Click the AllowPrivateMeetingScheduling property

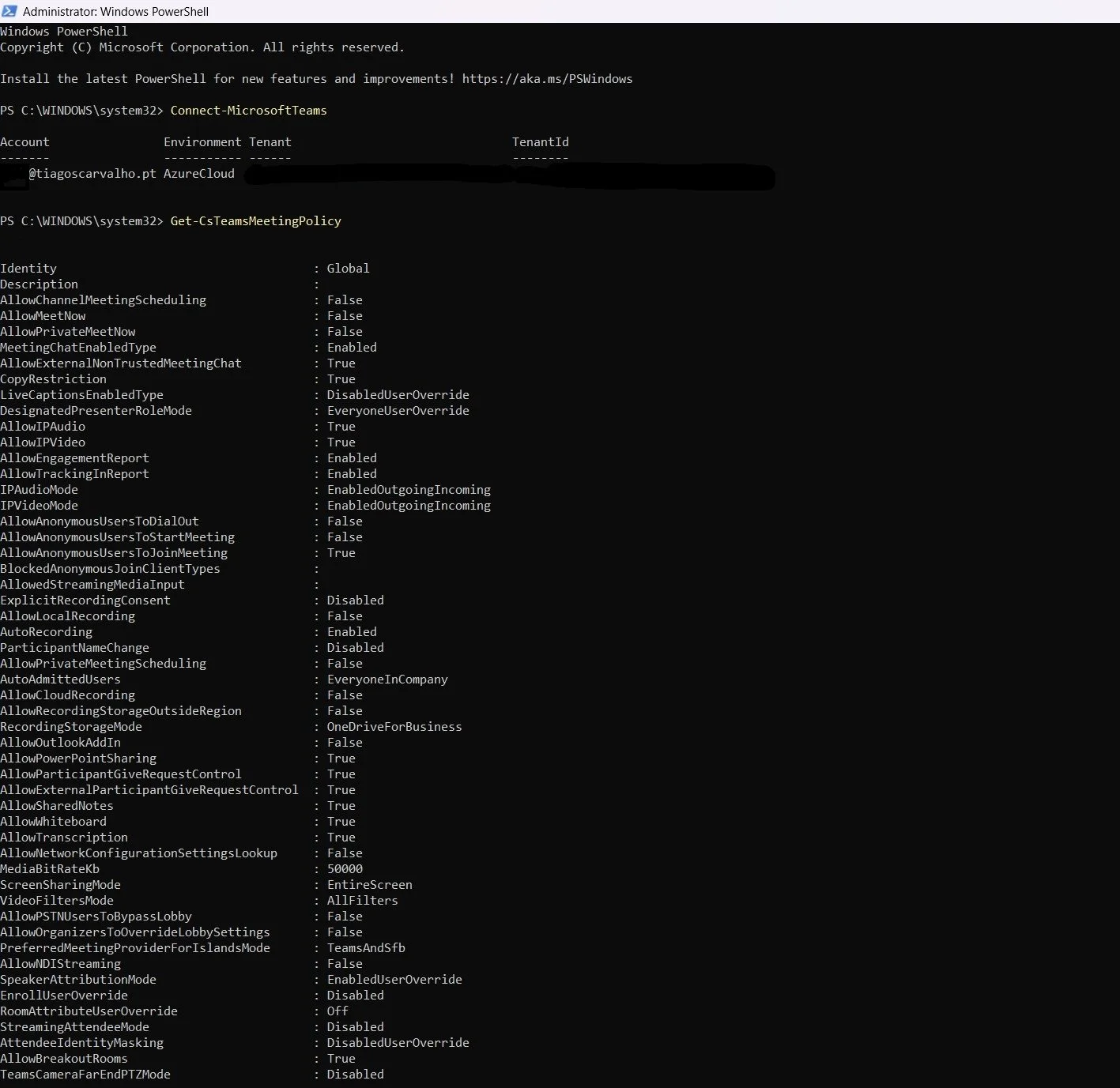103,664
